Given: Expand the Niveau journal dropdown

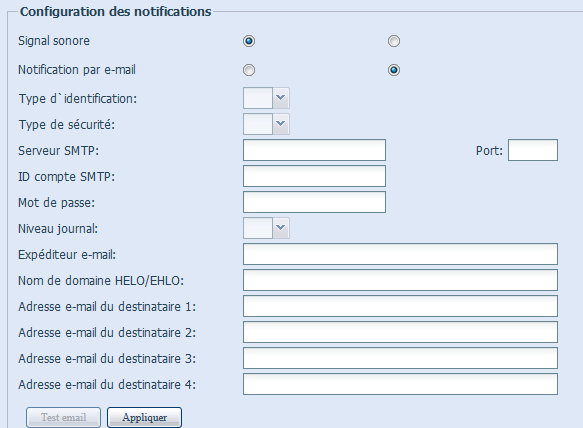Looking at the screenshot, I should [x=281, y=228].
